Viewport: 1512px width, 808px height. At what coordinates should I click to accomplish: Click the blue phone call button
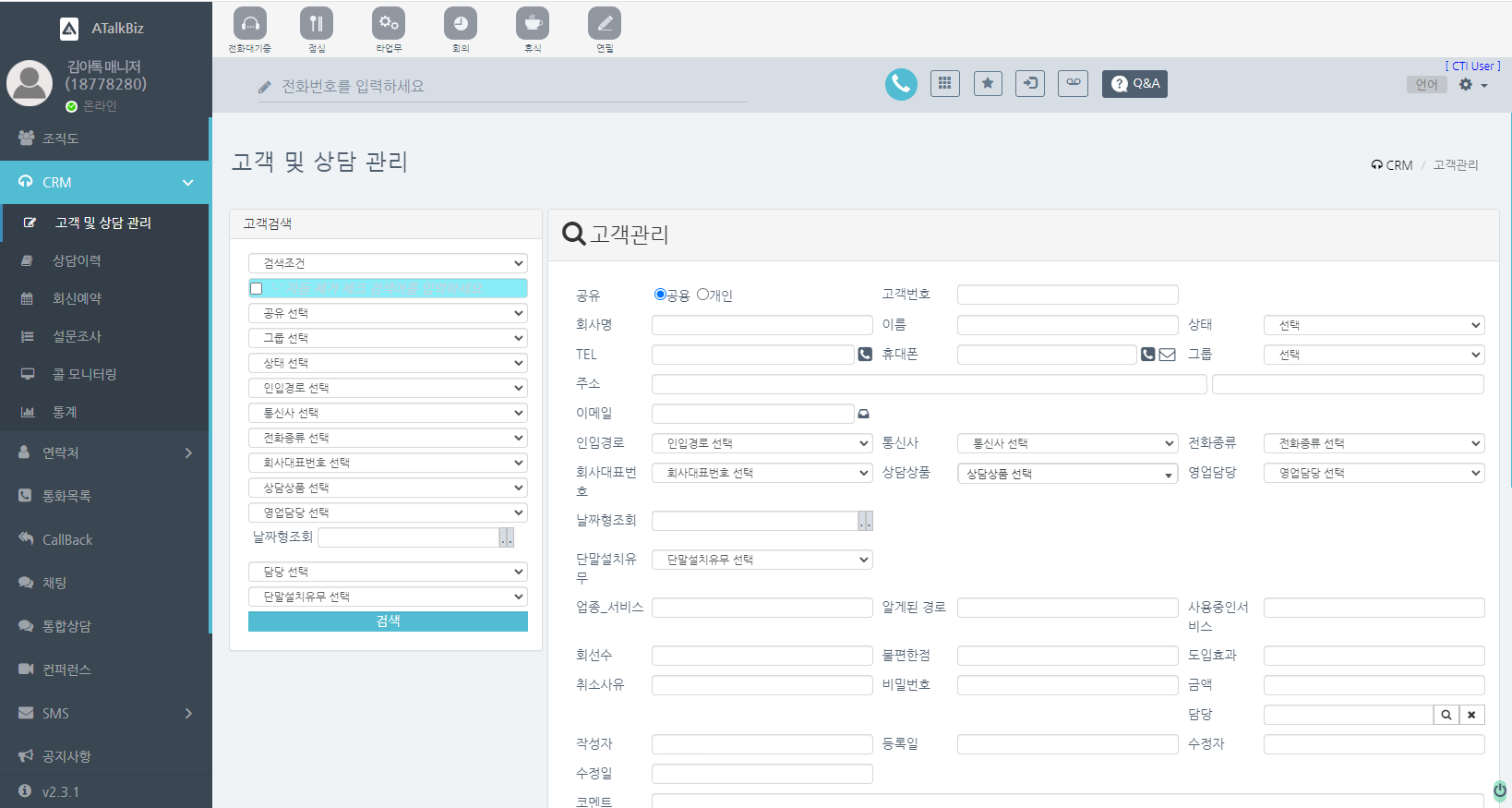pyautogui.click(x=901, y=84)
